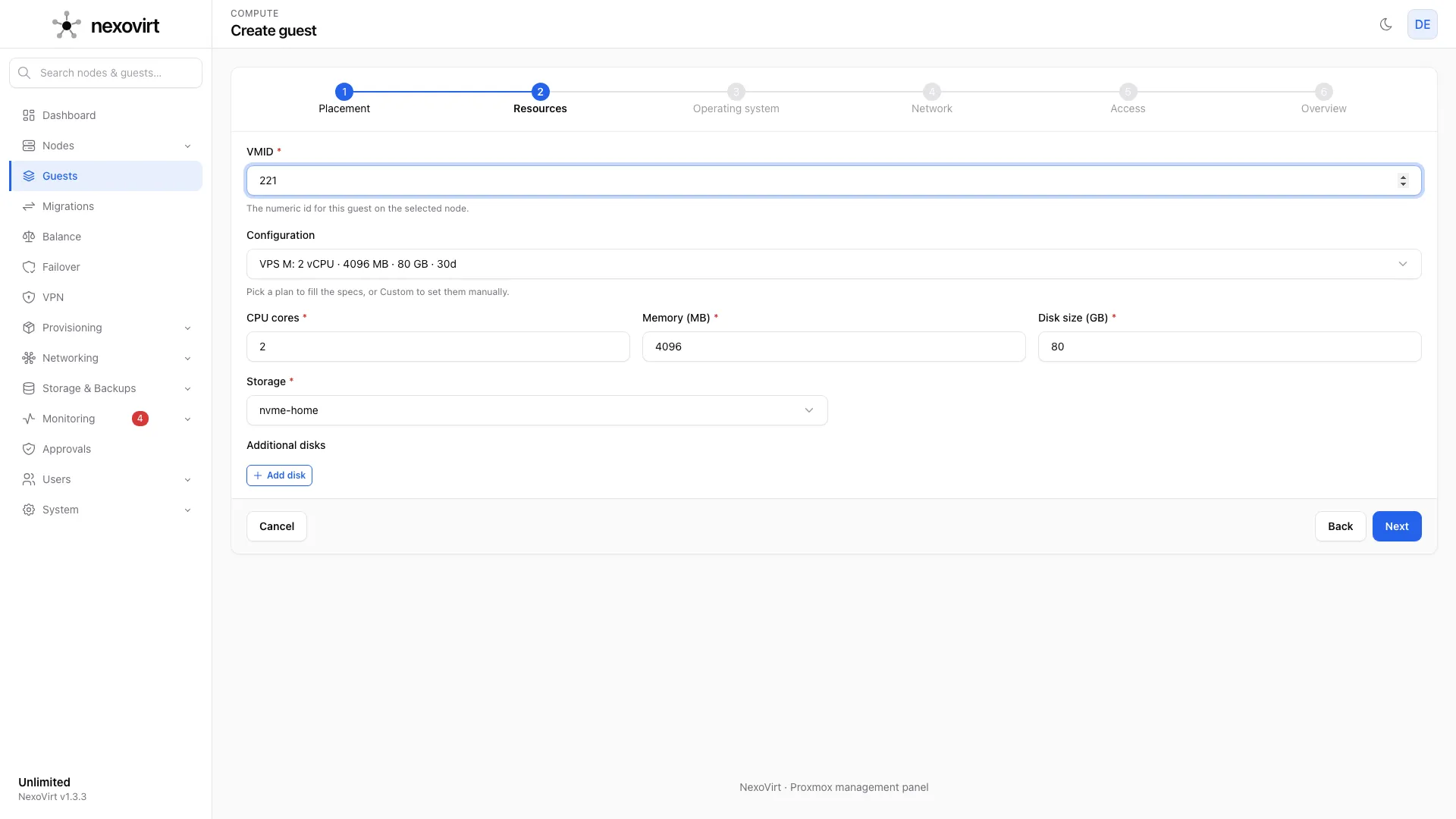Click the Networking icon in sidebar
Image resolution: width=1456 pixels, height=819 pixels.
click(29, 358)
